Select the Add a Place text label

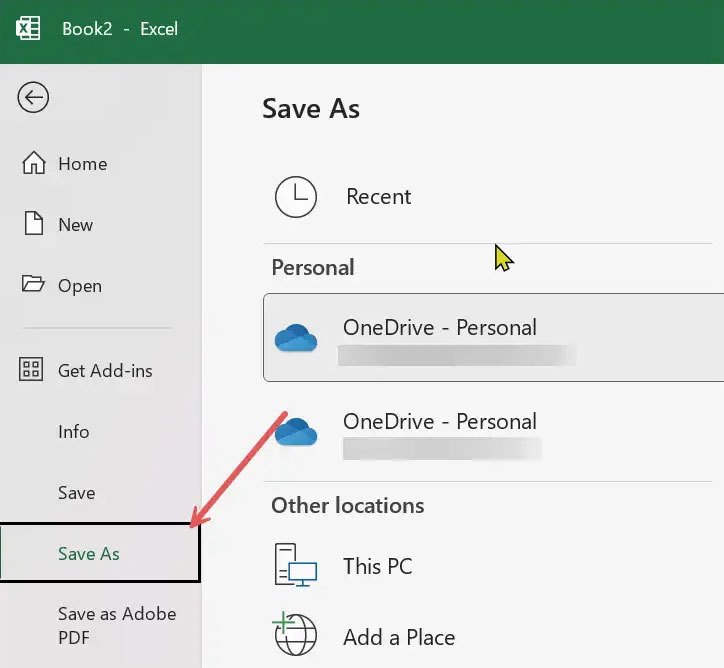pyautogui.click(x=399, y=637)
